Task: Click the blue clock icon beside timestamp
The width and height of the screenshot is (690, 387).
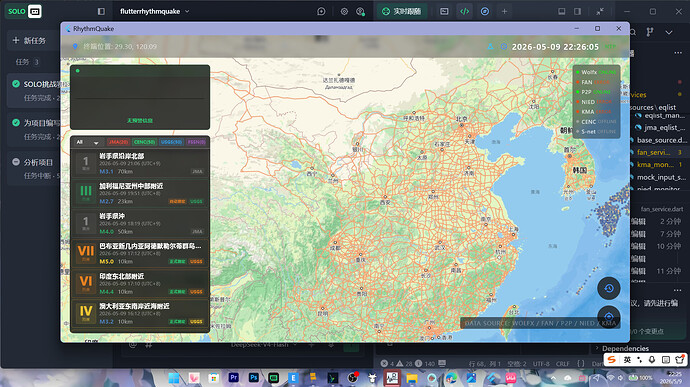Action: pos(504,47)
